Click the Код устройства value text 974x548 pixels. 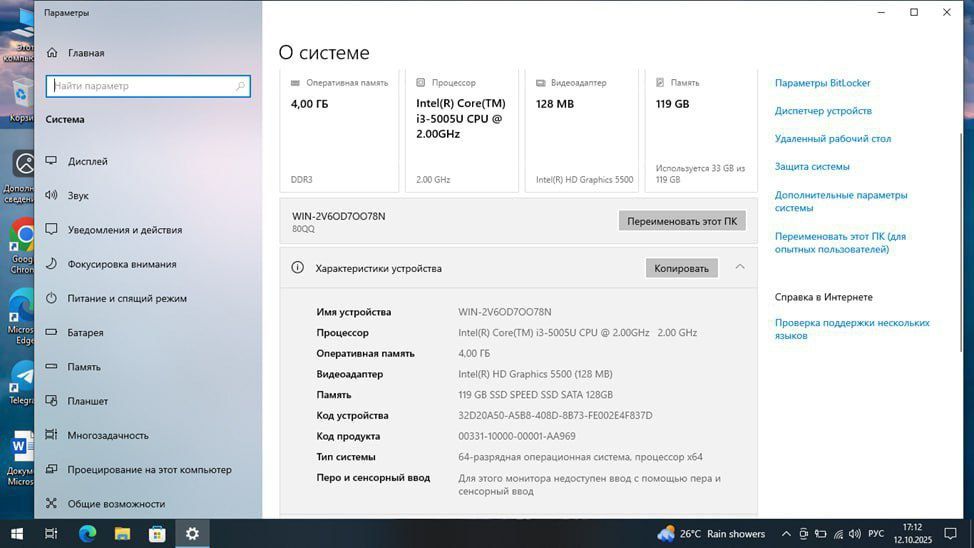point(555,416)
